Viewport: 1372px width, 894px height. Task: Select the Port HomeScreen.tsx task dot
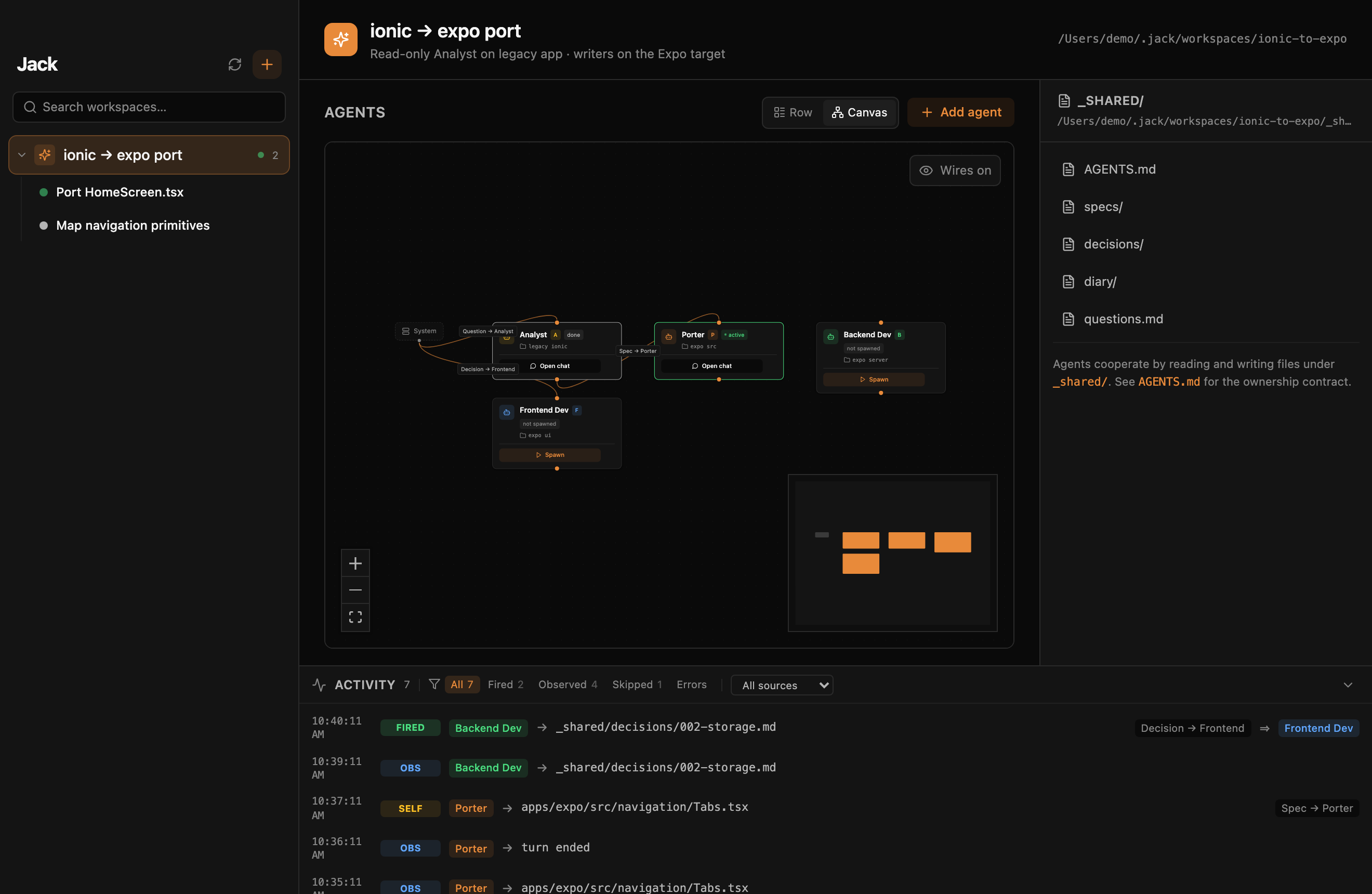tap(43, 192)
